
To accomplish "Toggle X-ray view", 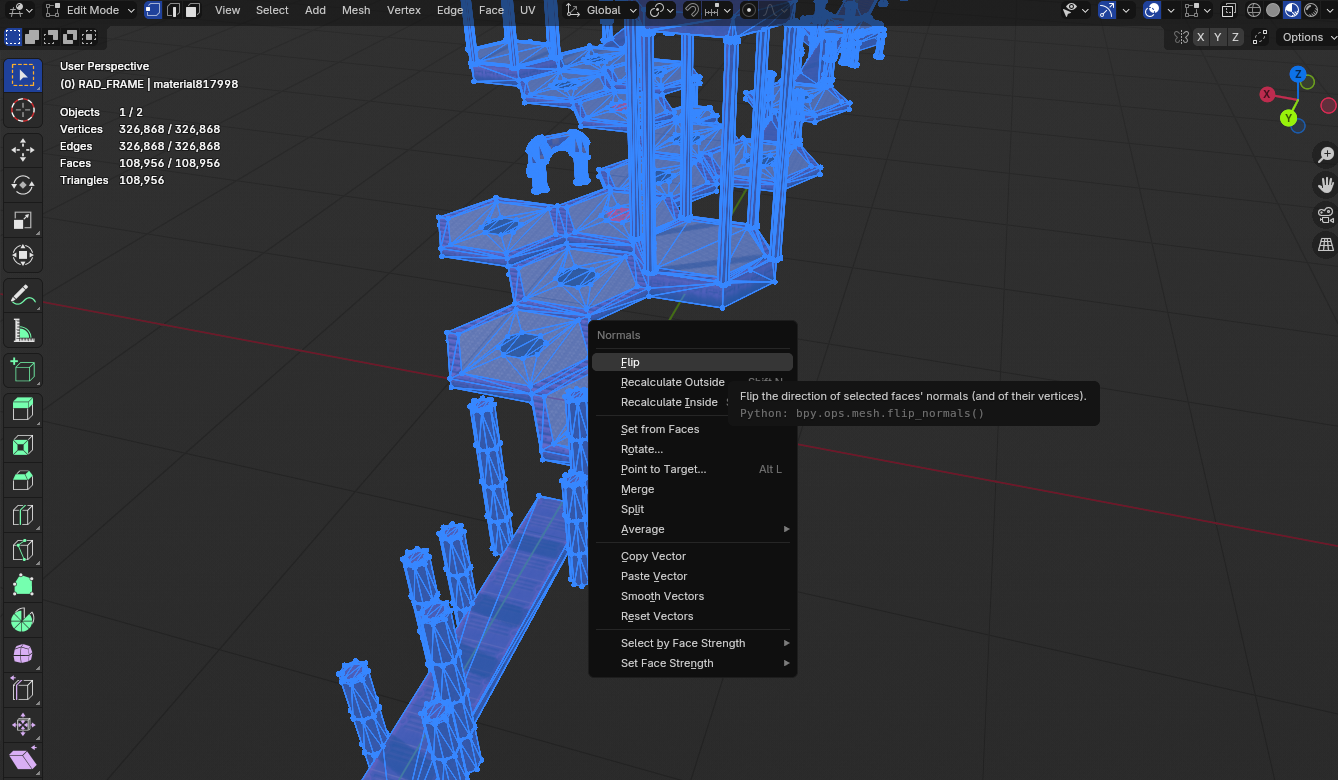I will click(1228, 10).
